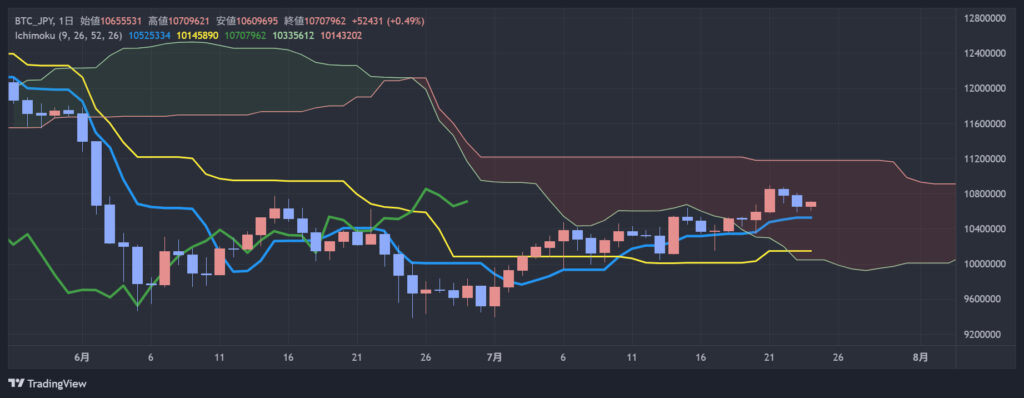Image resolution: width=1024 pixels, height=398 pixels.
Task: Click the end of the green lagging span line
Action: tap(466, 201)
